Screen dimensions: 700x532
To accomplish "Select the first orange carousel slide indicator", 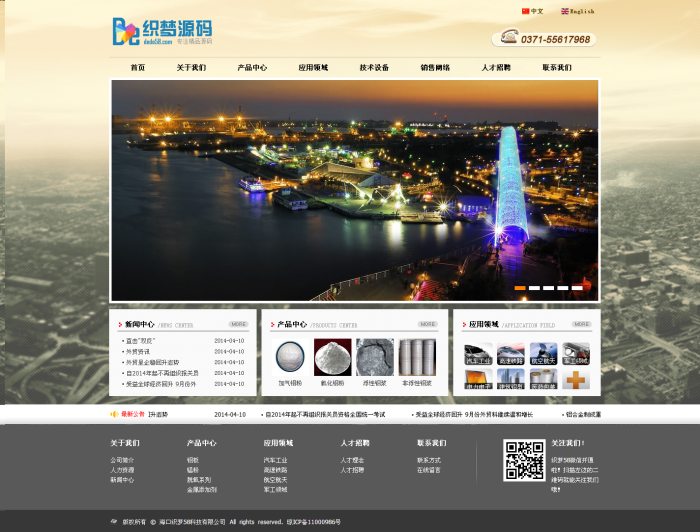I will click(x=520, y=288).
